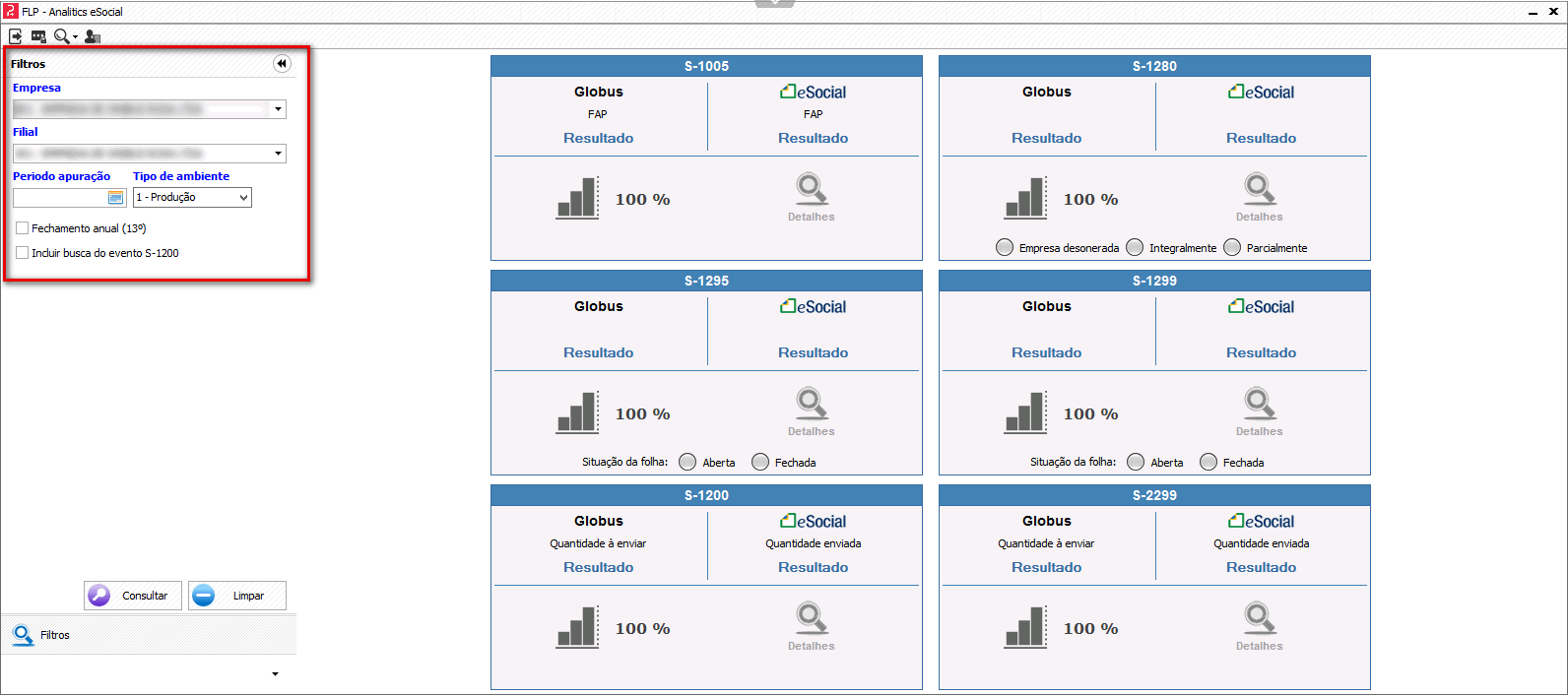
Task: Click the bar chart icon in S-1200 card
Action: 578,627
